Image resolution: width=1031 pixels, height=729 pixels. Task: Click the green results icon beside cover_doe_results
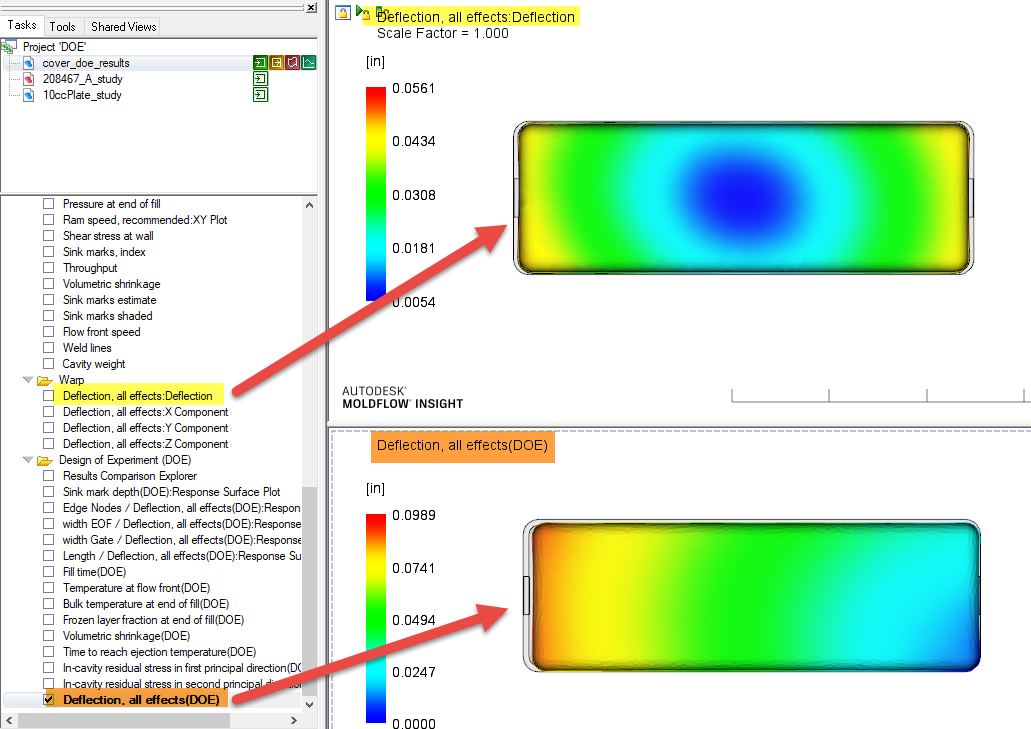[260, 62]
